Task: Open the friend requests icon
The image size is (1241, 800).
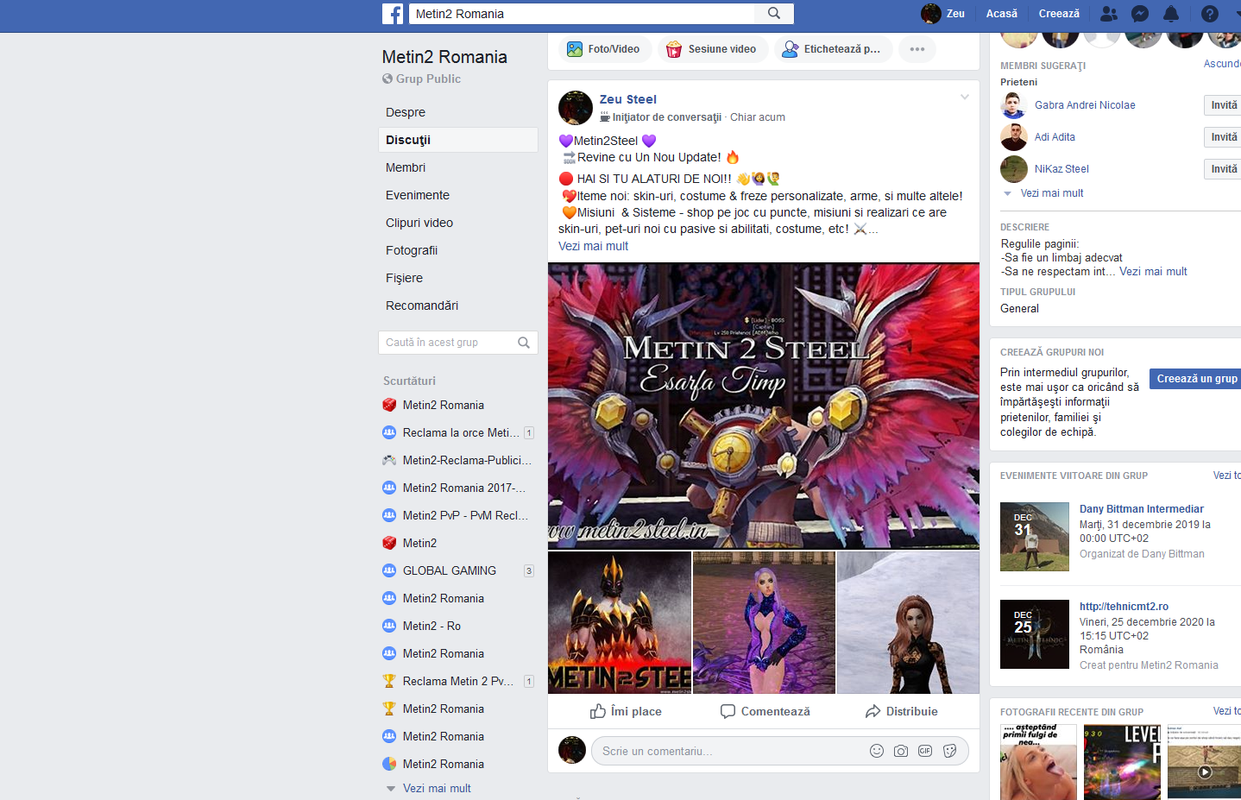Action: pos(1108,14)
